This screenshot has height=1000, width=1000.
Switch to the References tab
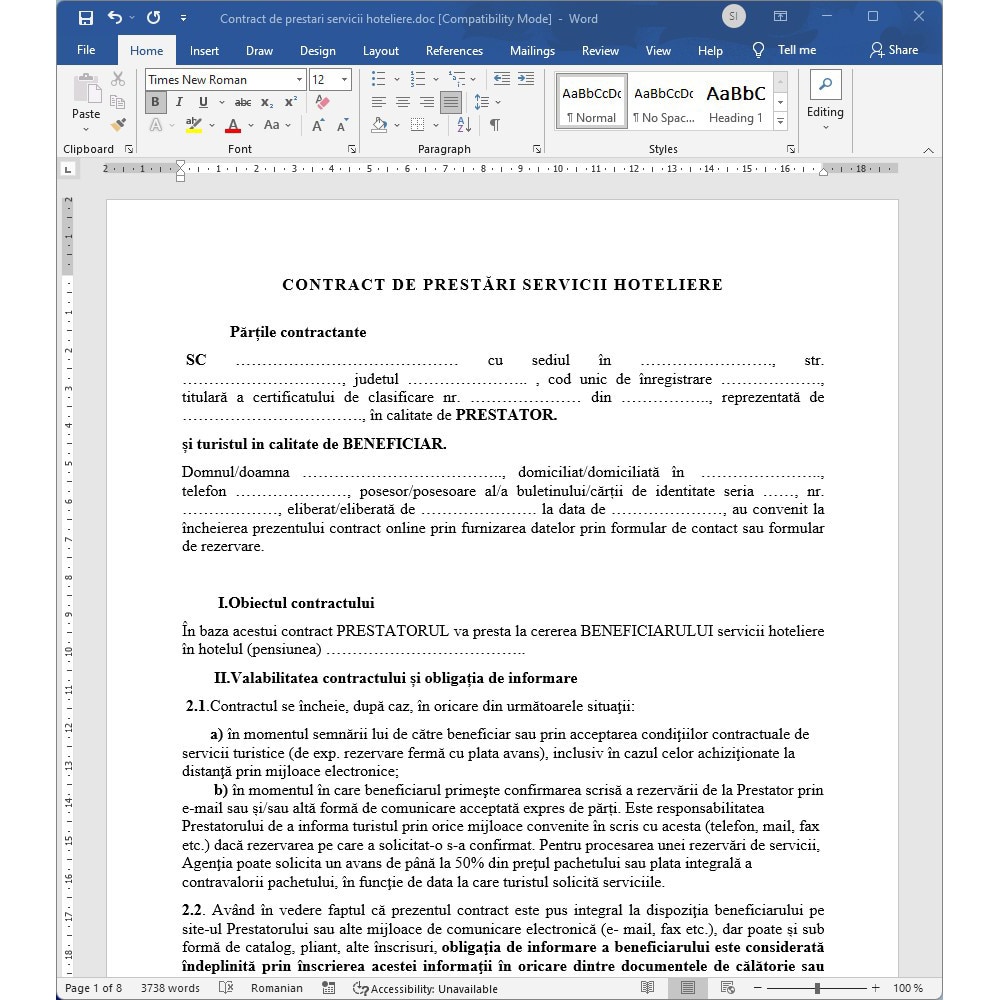(454, 51)
